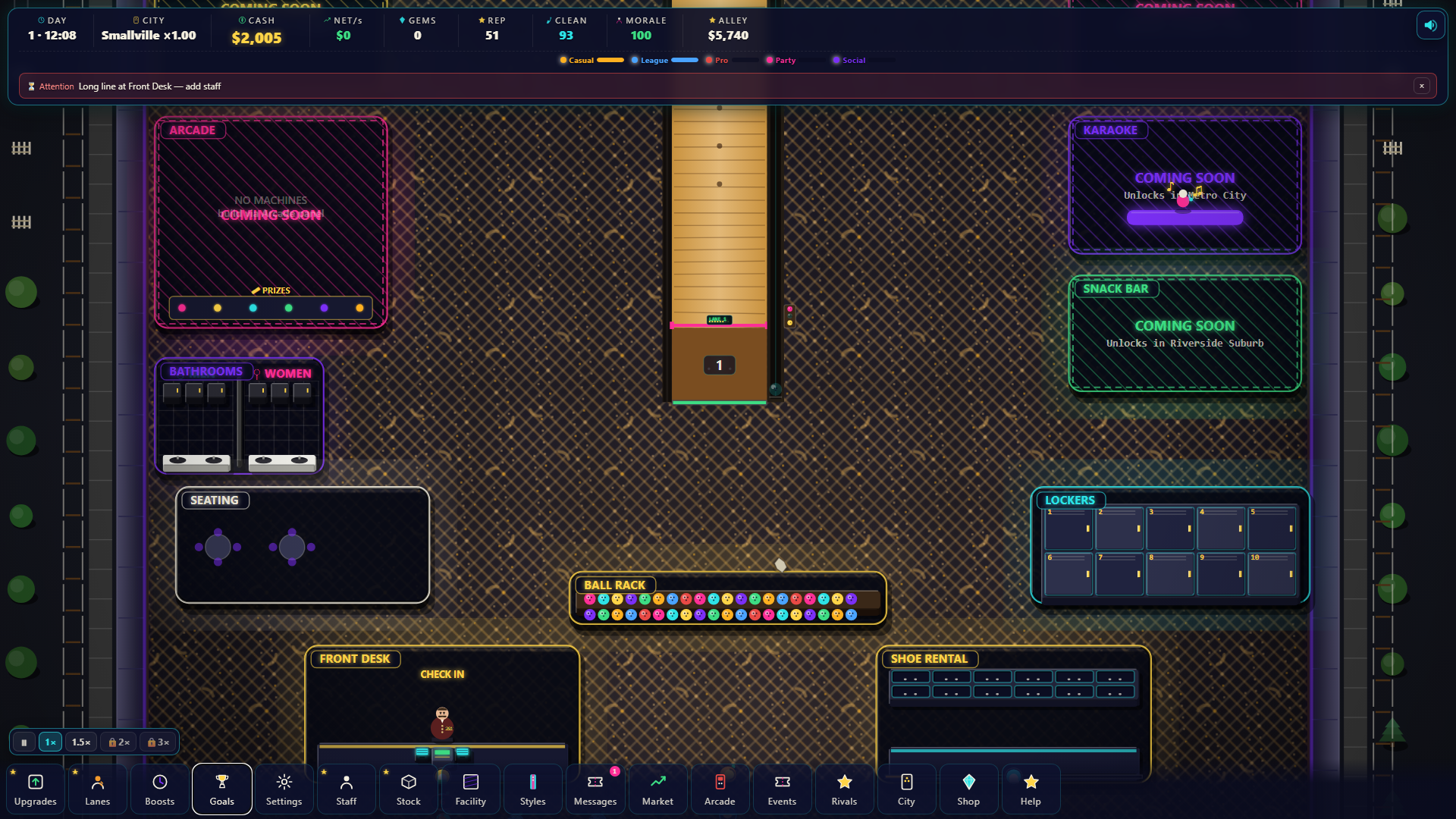Click the Net per second value
This screenshot has width=1456, height=819.
(x=343, y=29)
